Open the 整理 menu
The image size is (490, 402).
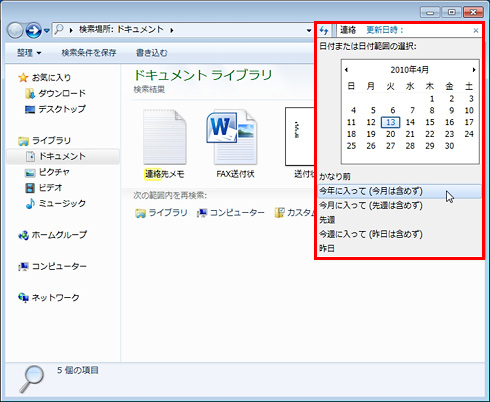click(29, 53)
